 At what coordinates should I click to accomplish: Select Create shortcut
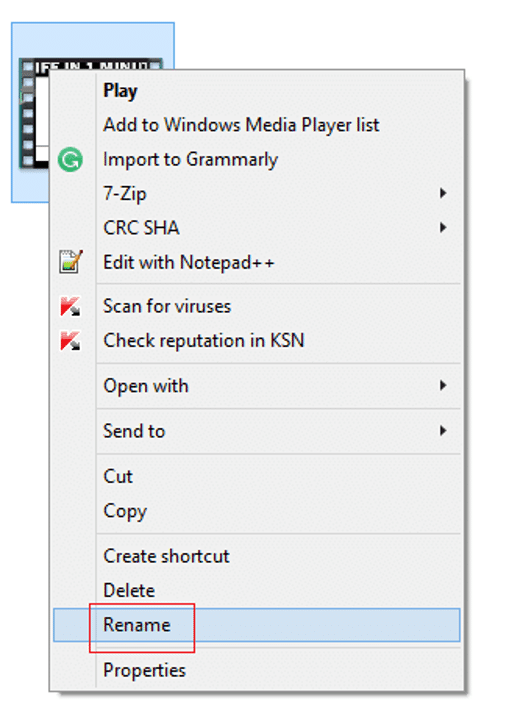tap(257, 556)
